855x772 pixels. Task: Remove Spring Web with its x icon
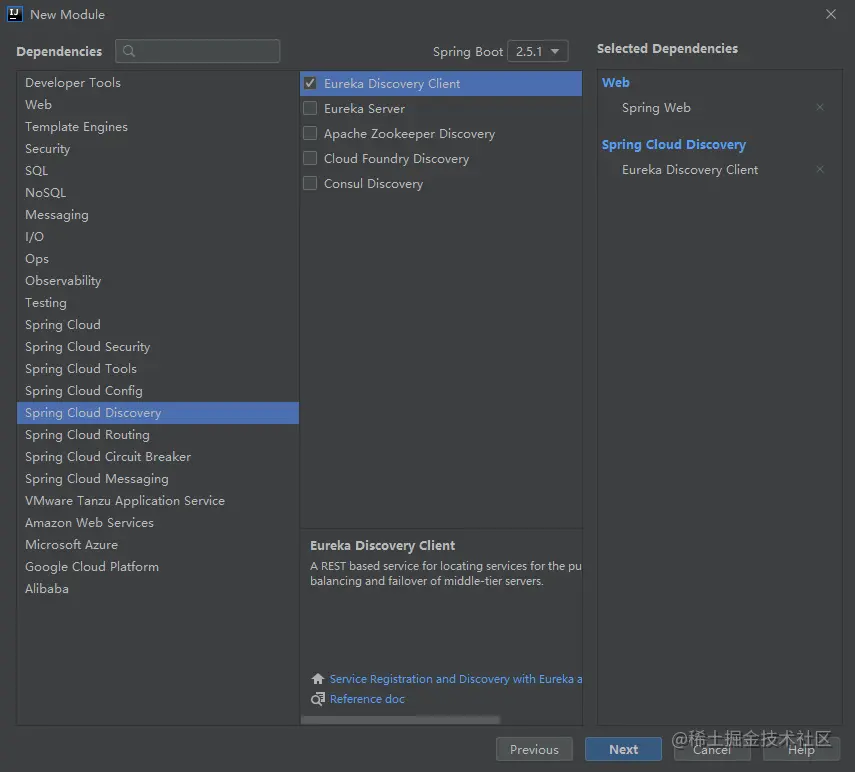820,107
